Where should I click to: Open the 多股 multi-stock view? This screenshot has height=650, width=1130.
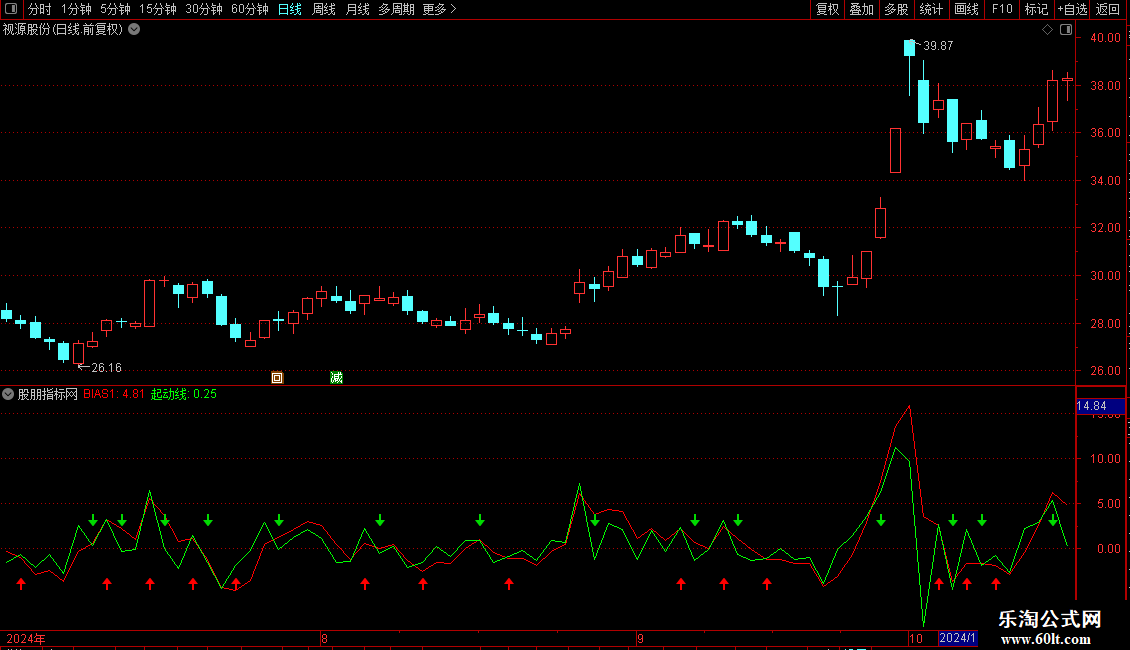(x=896, y=9)
